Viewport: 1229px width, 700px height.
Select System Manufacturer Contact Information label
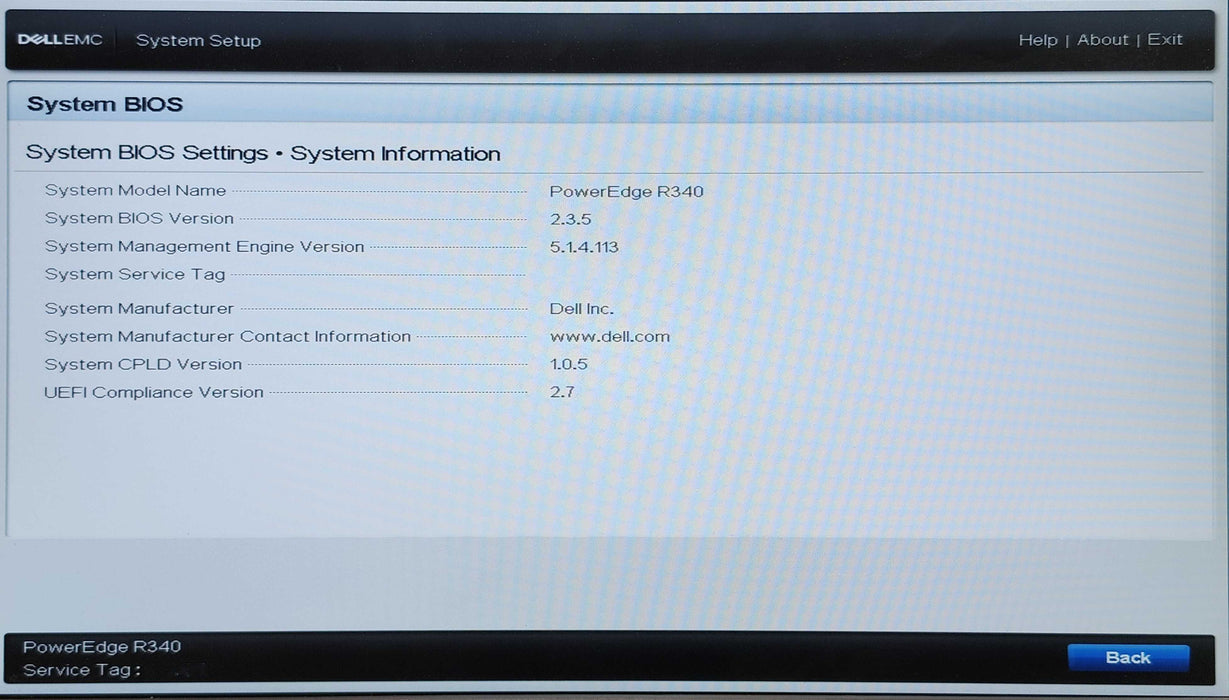coord(228,336)
